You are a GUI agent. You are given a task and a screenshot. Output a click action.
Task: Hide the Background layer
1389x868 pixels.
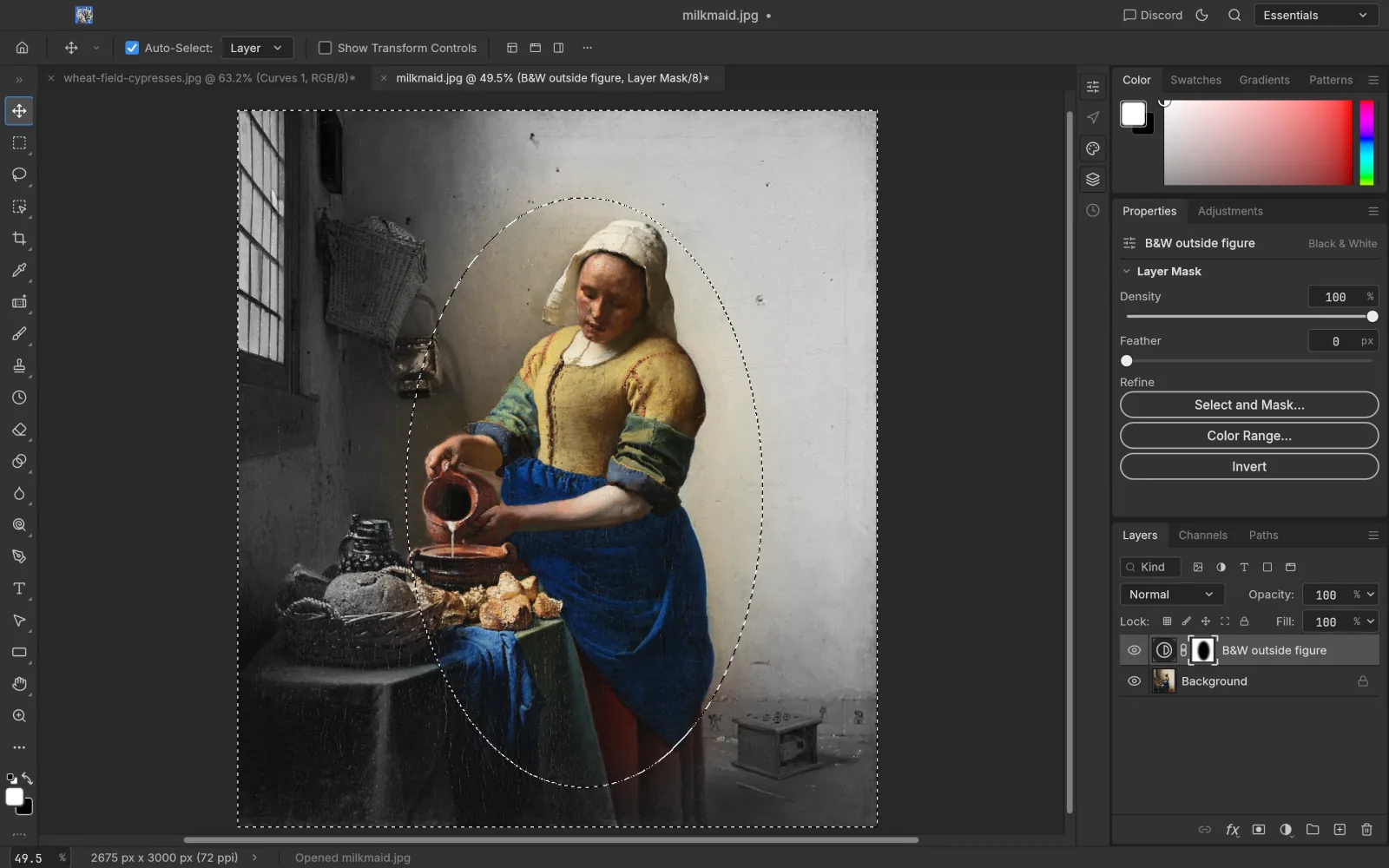point(1134,681)
